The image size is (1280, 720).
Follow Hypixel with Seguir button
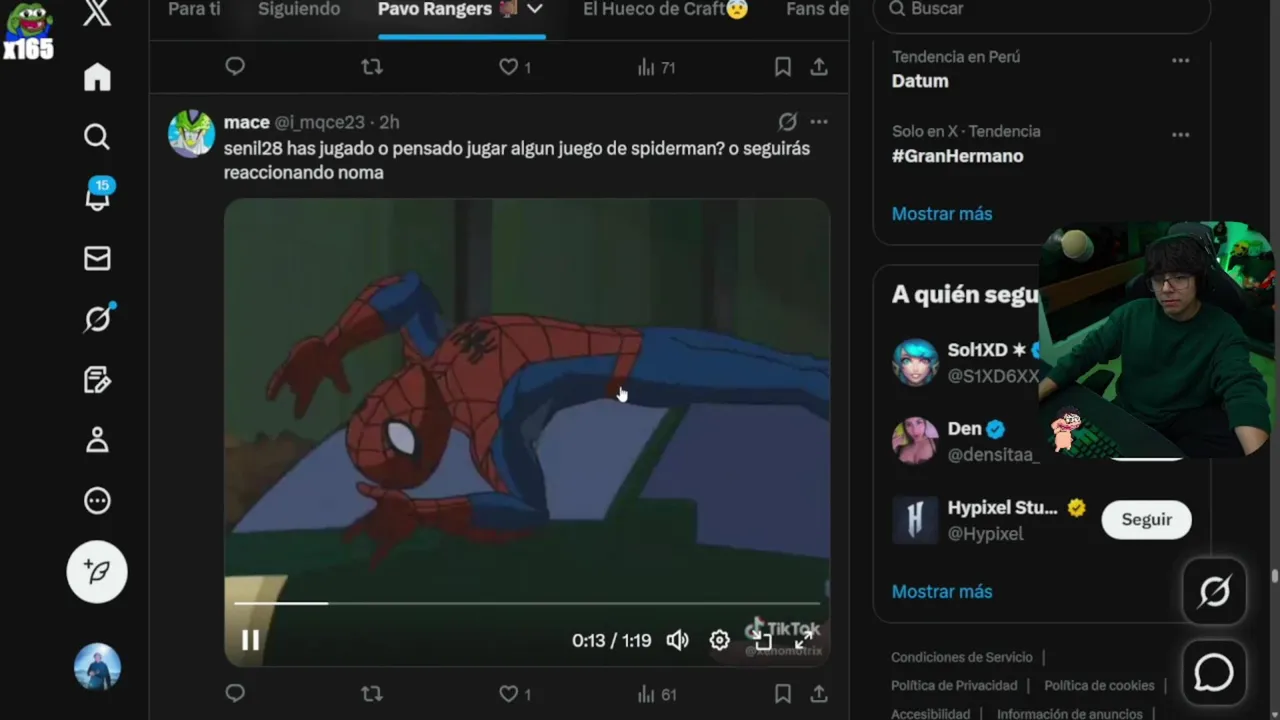click(1146, 519)
